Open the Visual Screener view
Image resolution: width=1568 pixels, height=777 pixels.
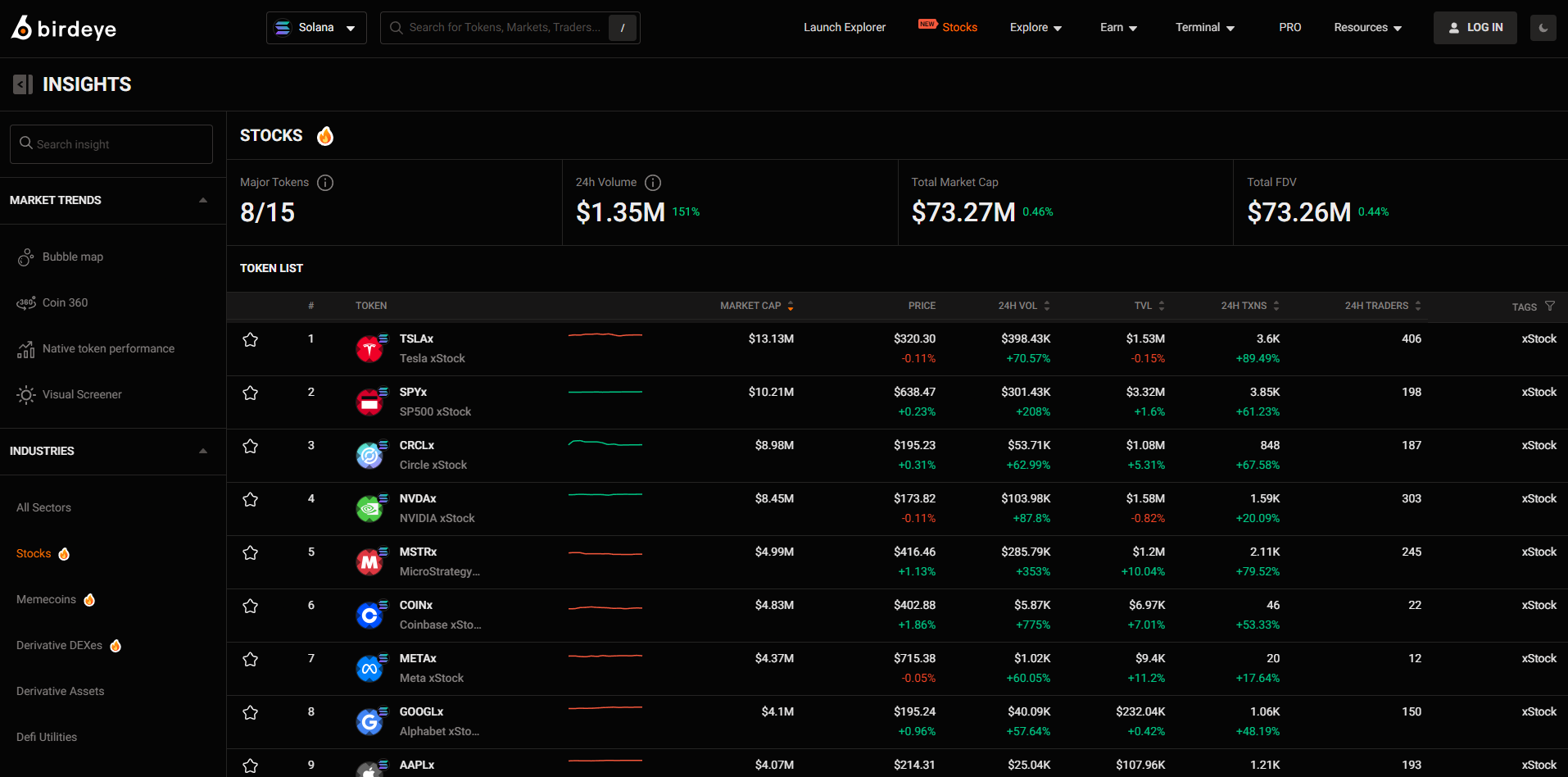(x=81, y=394)
